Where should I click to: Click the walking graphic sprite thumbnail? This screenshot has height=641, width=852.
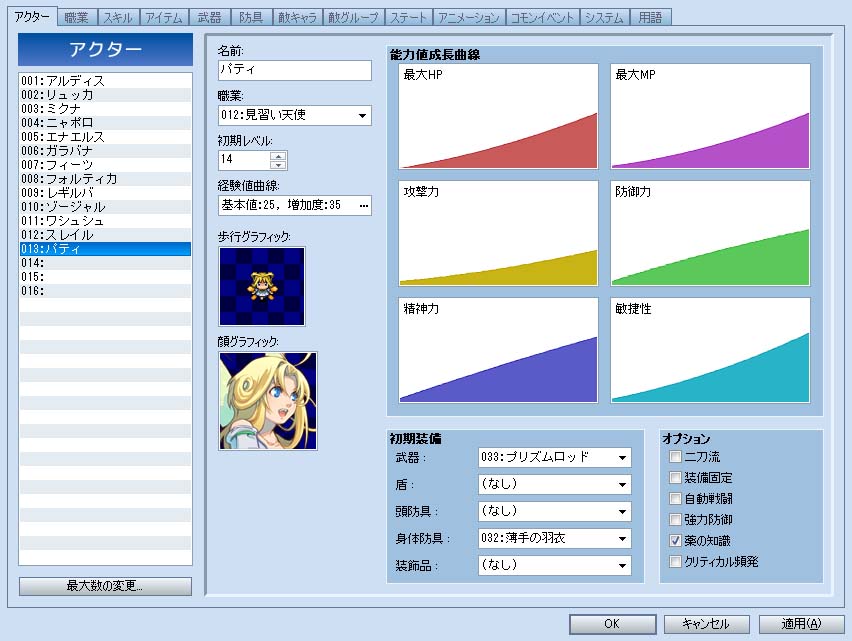coord(261,286)
